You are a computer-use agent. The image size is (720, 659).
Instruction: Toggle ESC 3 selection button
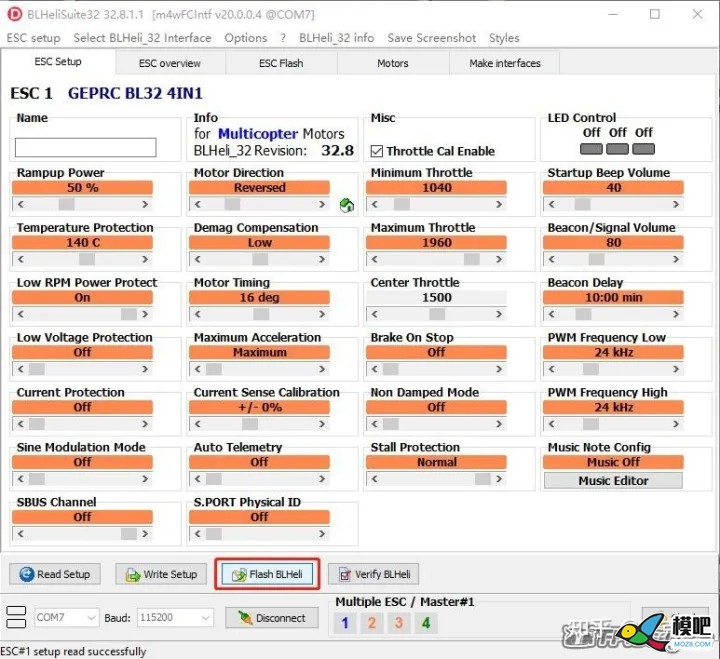[399, 623]
